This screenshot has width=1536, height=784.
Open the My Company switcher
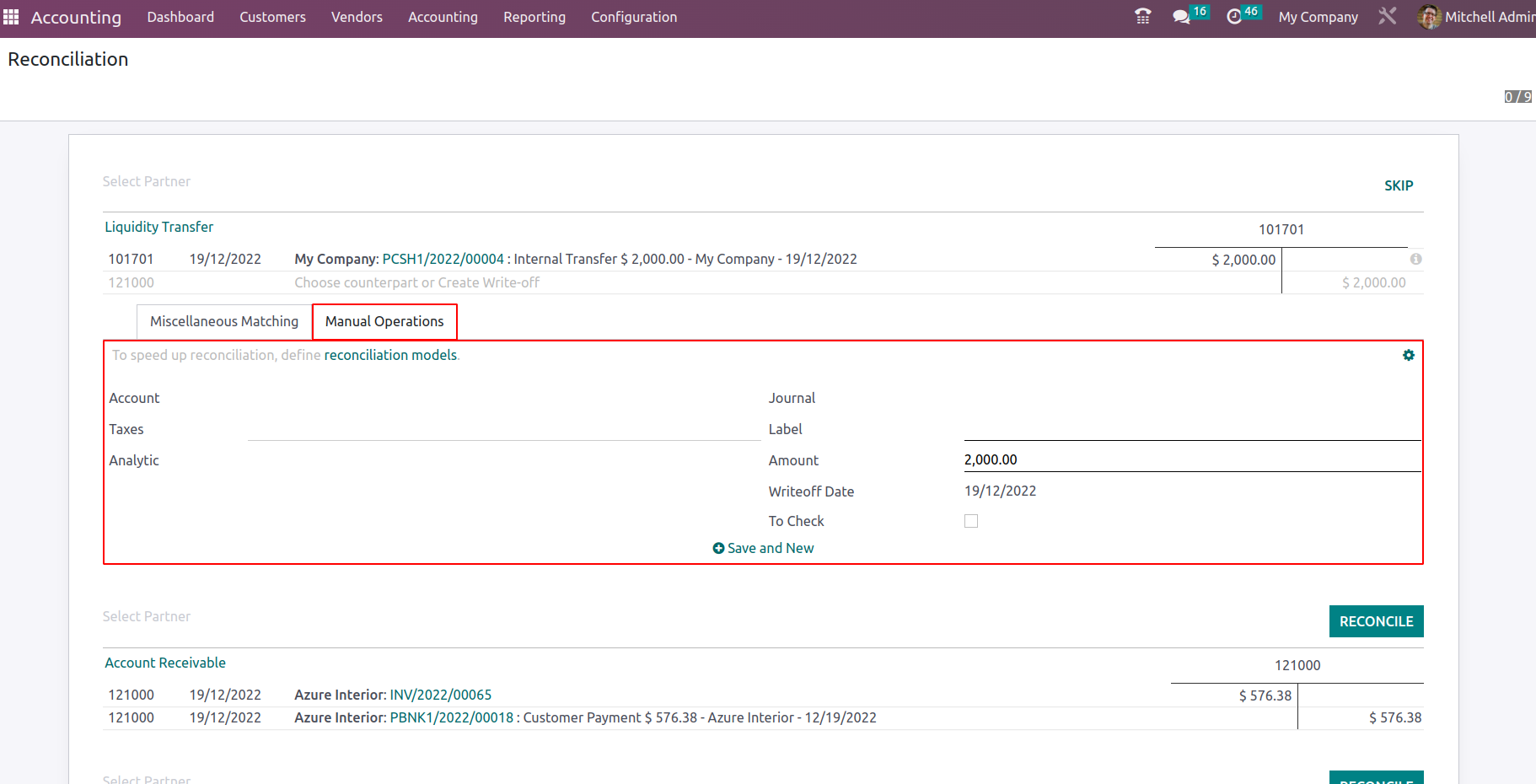[x=1318, y=17]
